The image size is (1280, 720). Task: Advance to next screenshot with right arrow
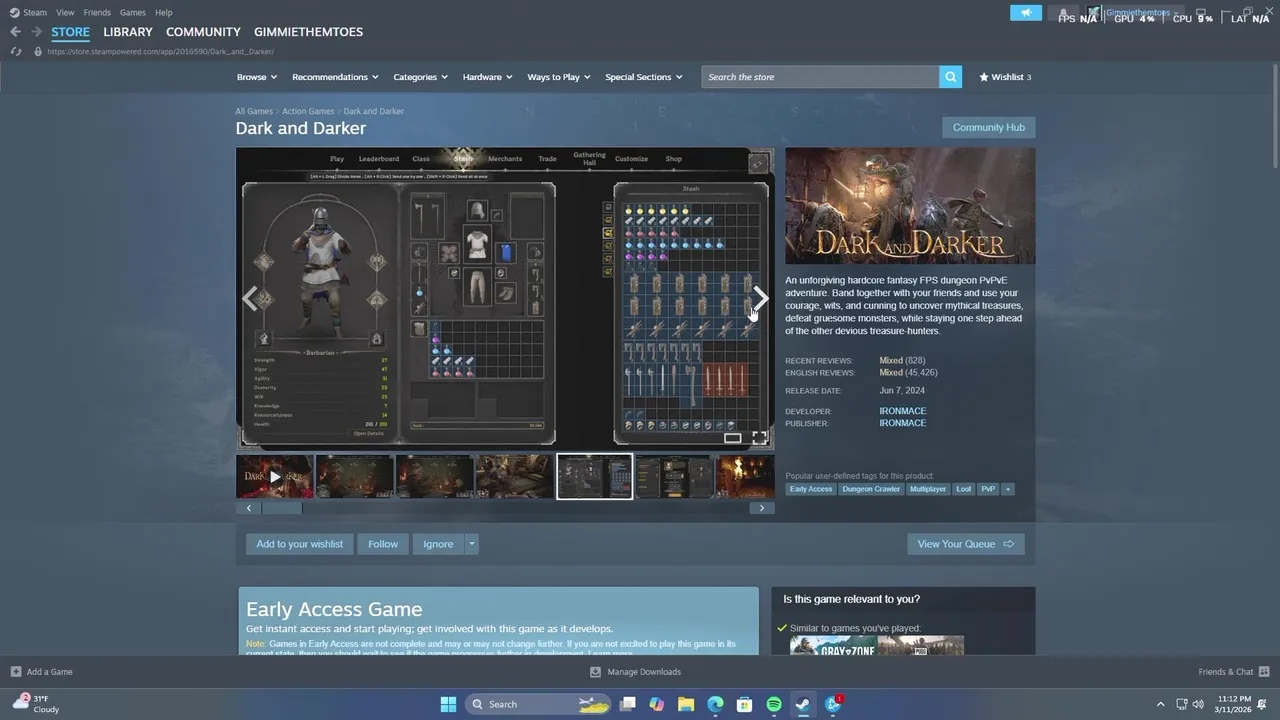click(761, 298)
